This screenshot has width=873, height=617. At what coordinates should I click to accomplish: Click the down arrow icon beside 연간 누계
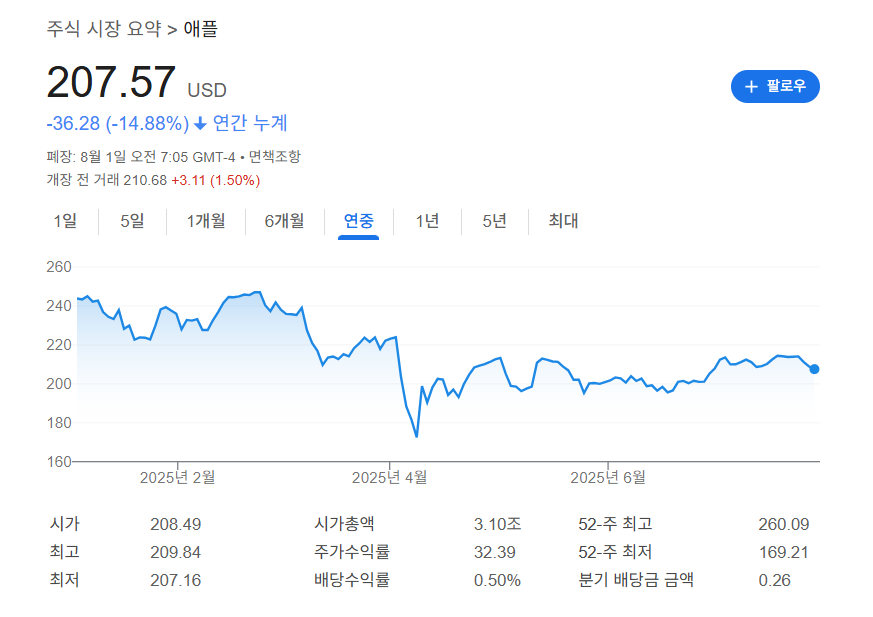coord(200,124)
